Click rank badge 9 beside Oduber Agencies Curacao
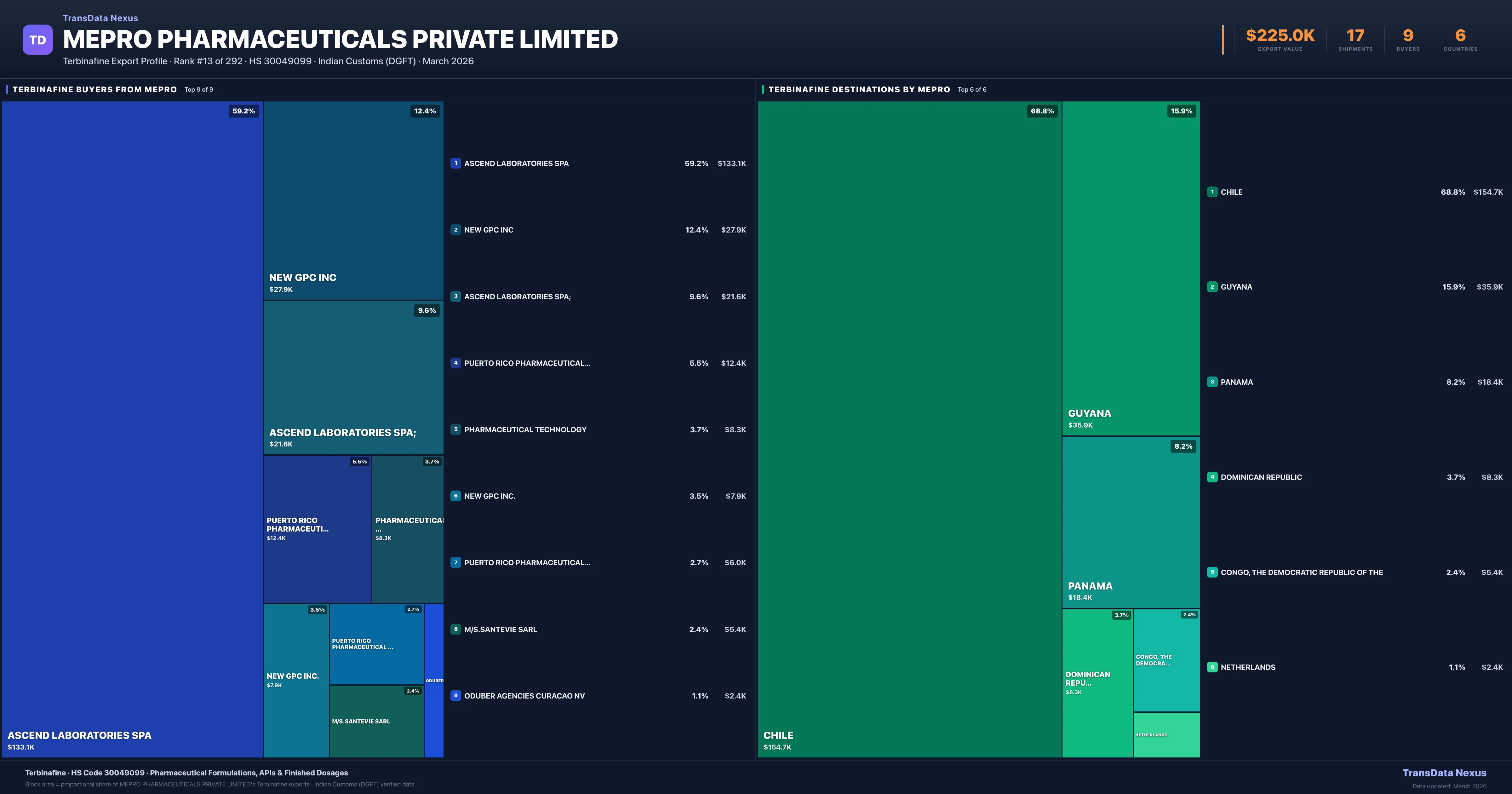This screenshot has width=1512, height=794. [455, 696]
